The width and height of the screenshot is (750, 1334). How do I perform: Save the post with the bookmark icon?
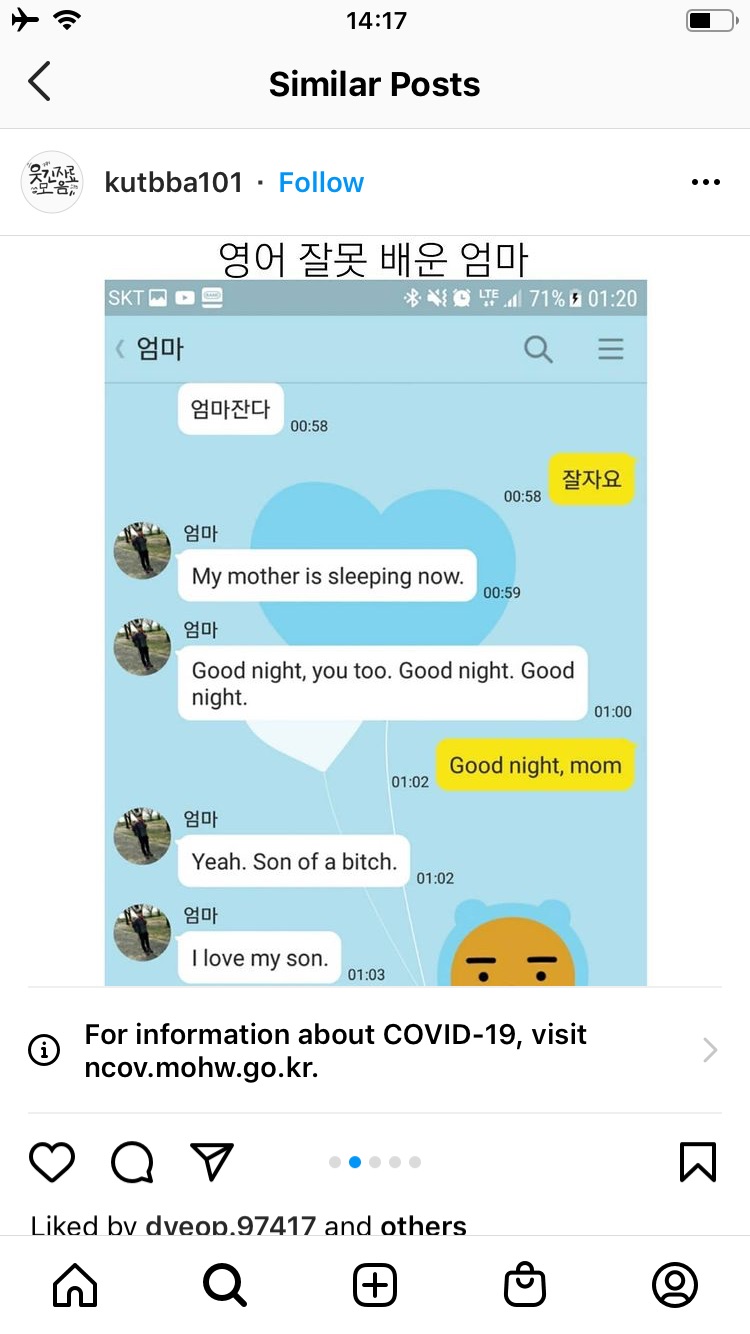(698, 1162)
